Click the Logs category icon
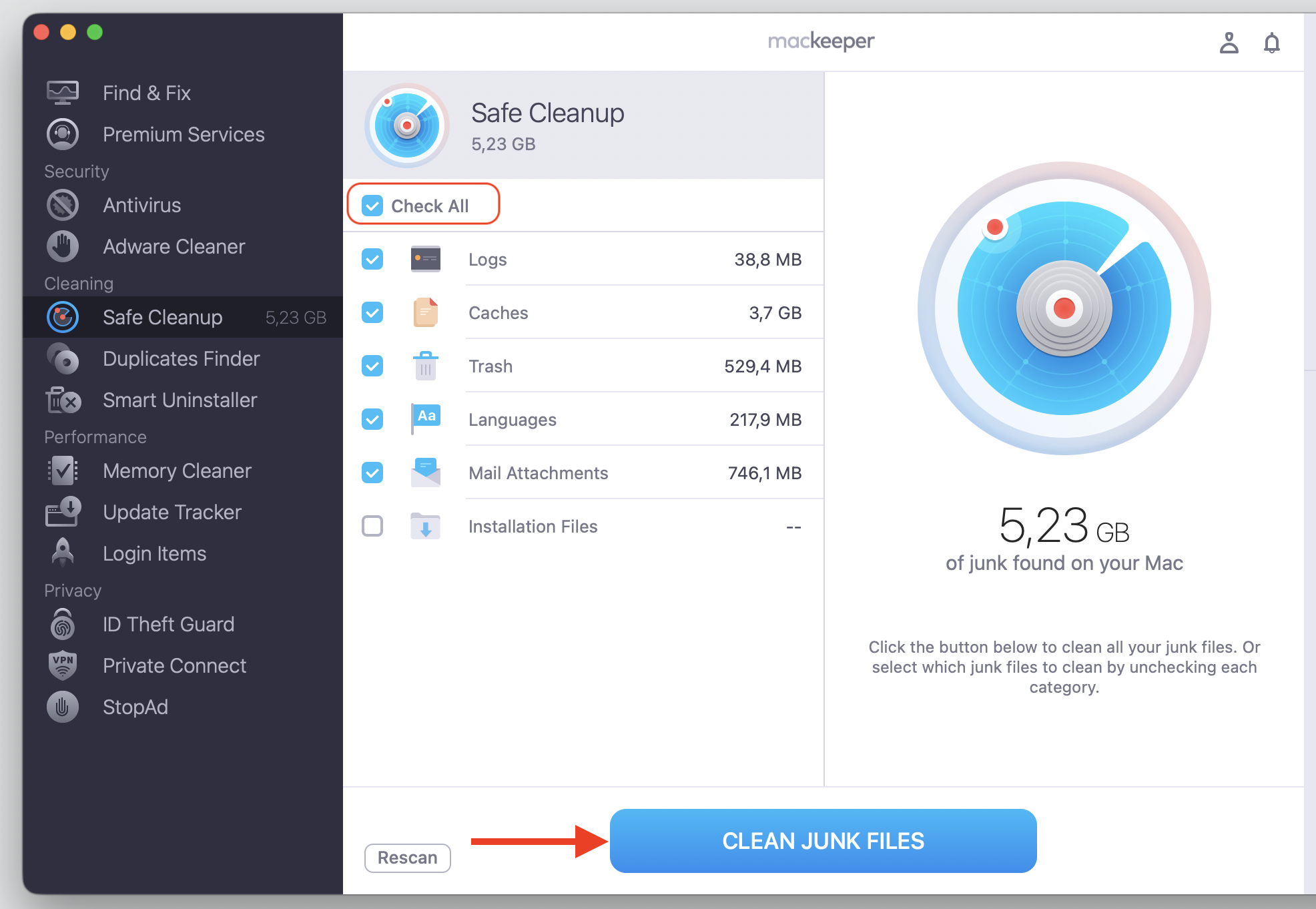This screenshot has width=1316, height=909. click(426, 259)
